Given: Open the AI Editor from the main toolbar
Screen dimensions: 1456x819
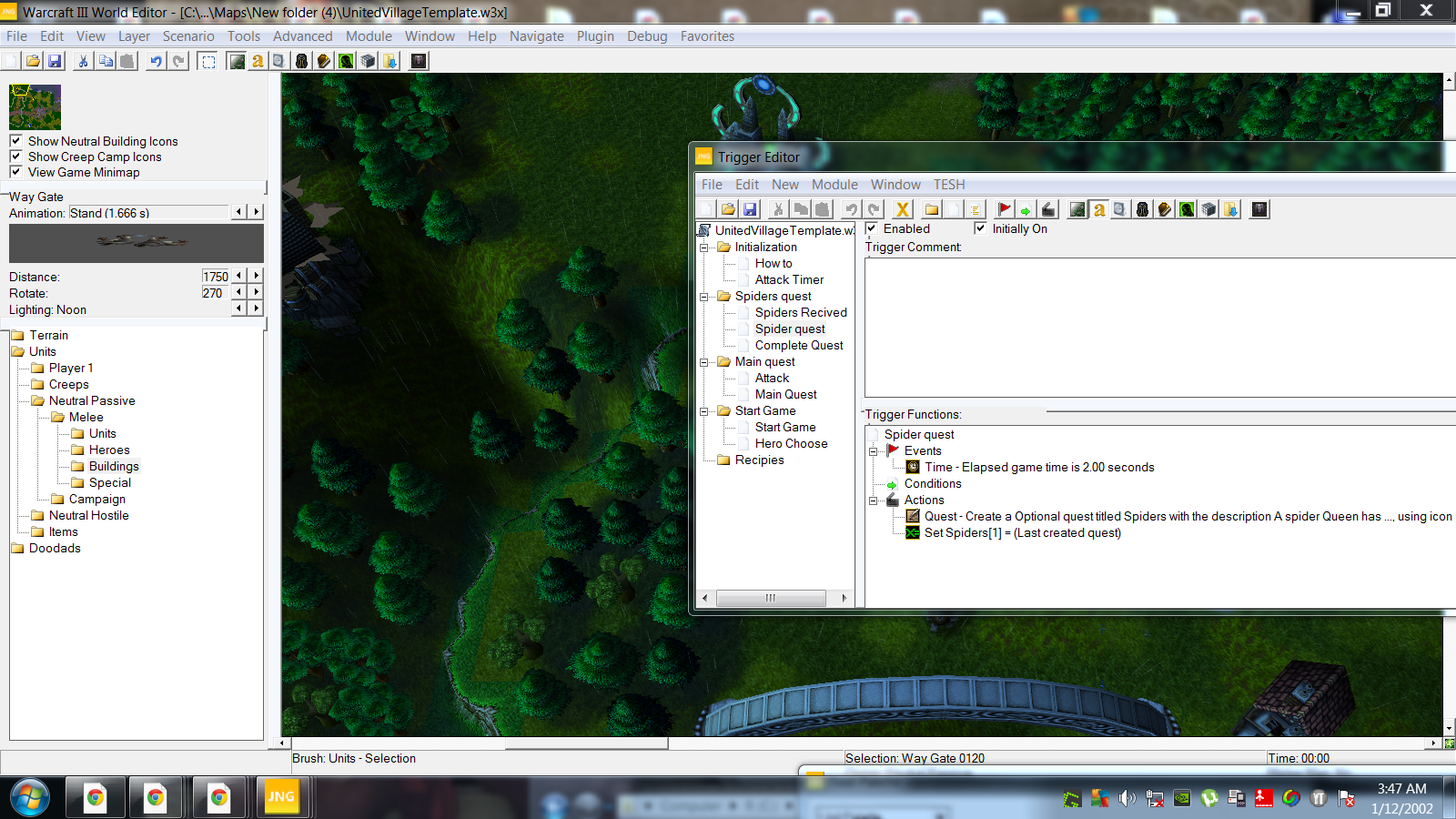Looking at the screenshot, I should (346, 61).
